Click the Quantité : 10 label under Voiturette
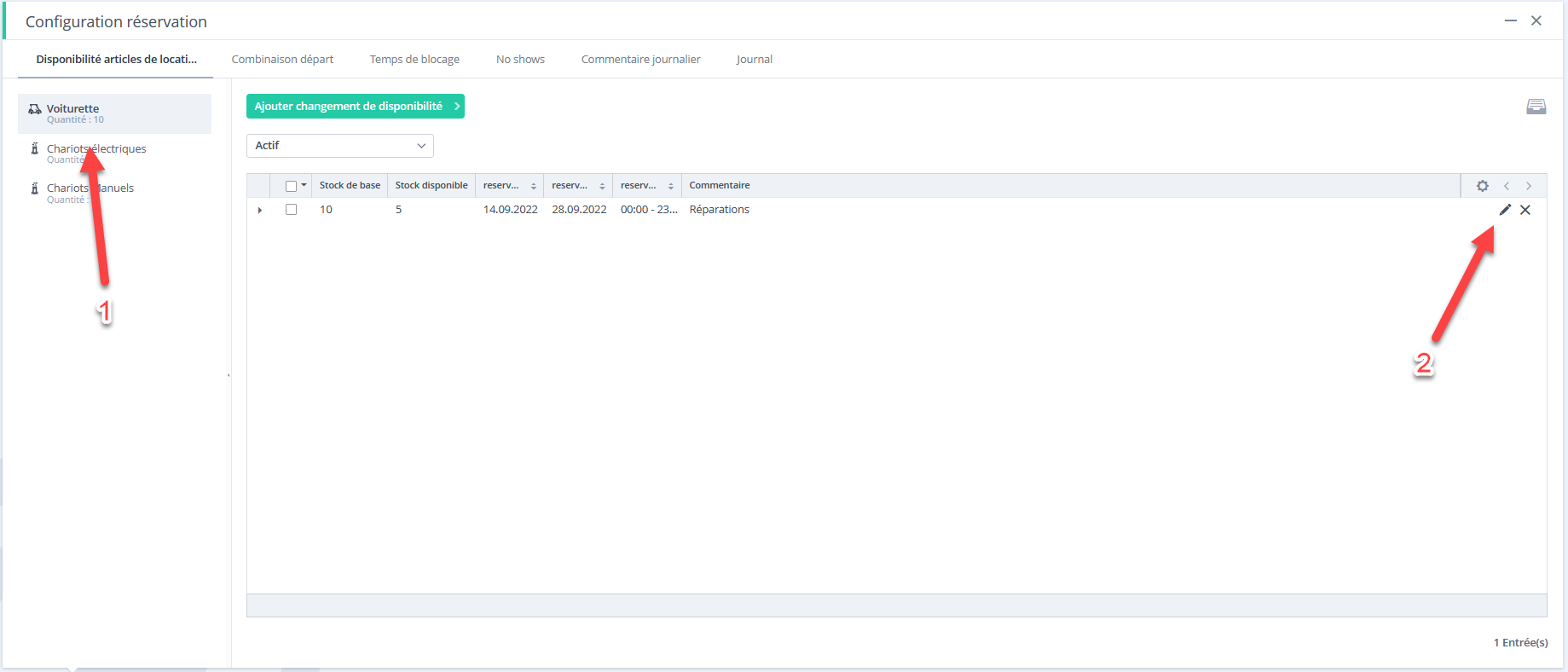1568x672 pixels. coord(75,120)
